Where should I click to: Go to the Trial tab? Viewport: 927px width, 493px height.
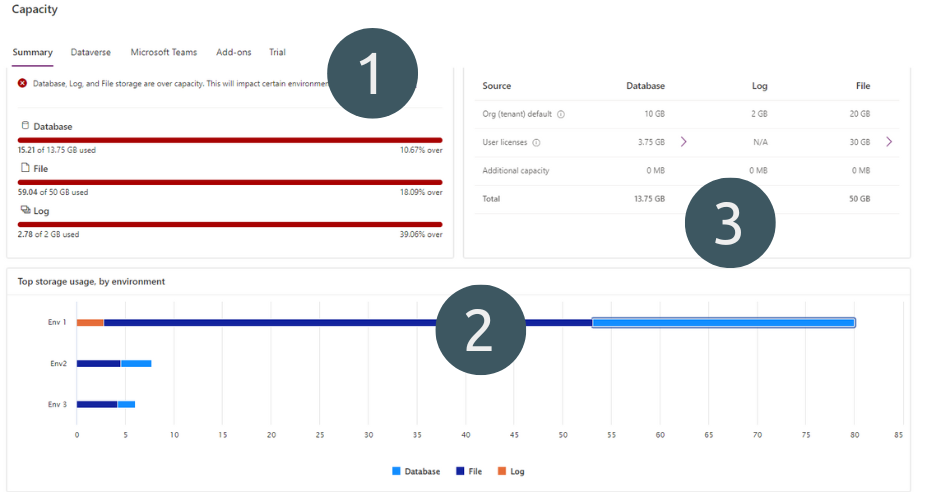click(277, 52)
